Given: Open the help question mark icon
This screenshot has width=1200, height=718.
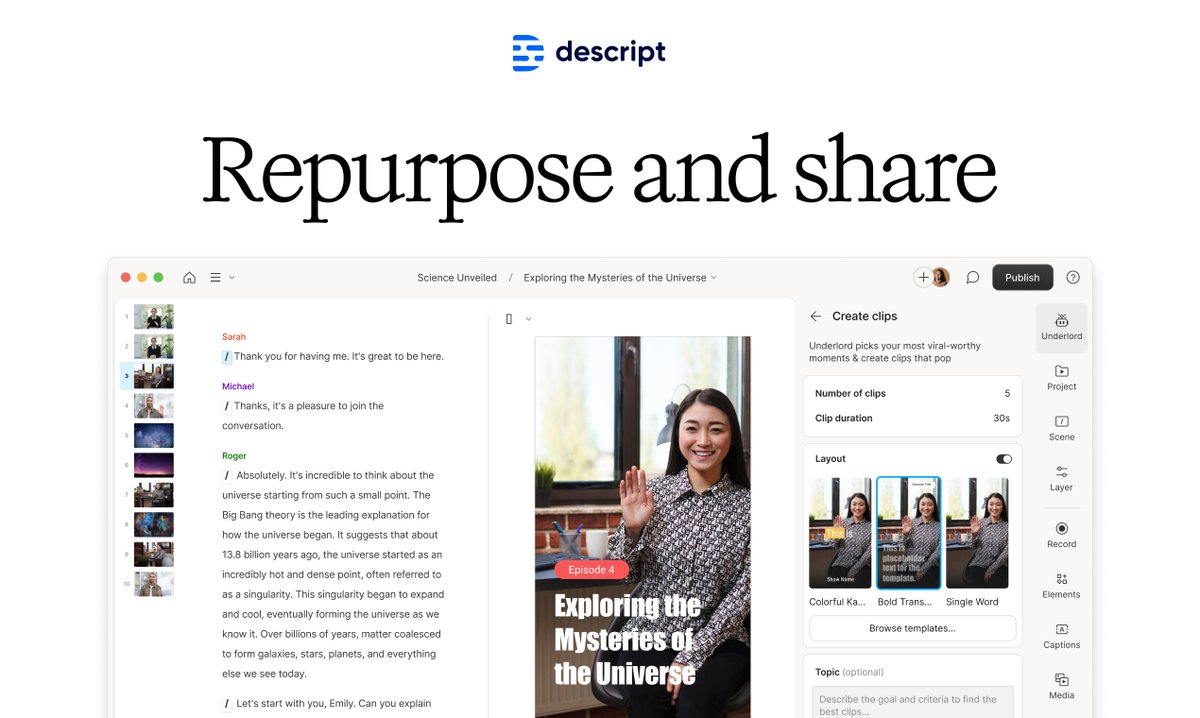Looking at the screenshot, I should point(1073,277).
